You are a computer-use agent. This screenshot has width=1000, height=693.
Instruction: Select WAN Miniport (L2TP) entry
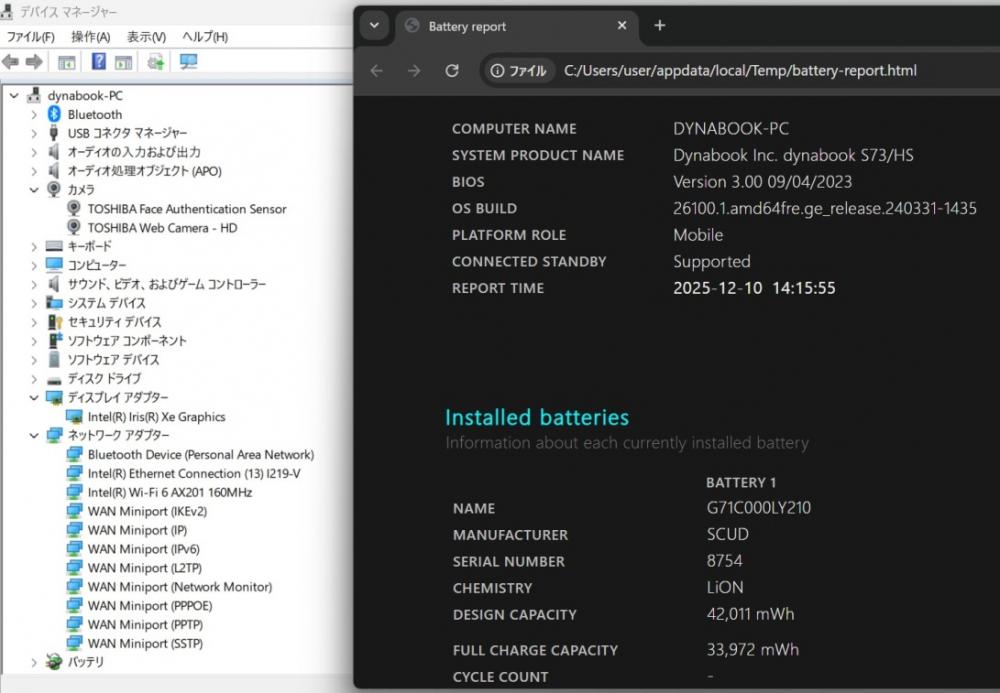(145, 568)
